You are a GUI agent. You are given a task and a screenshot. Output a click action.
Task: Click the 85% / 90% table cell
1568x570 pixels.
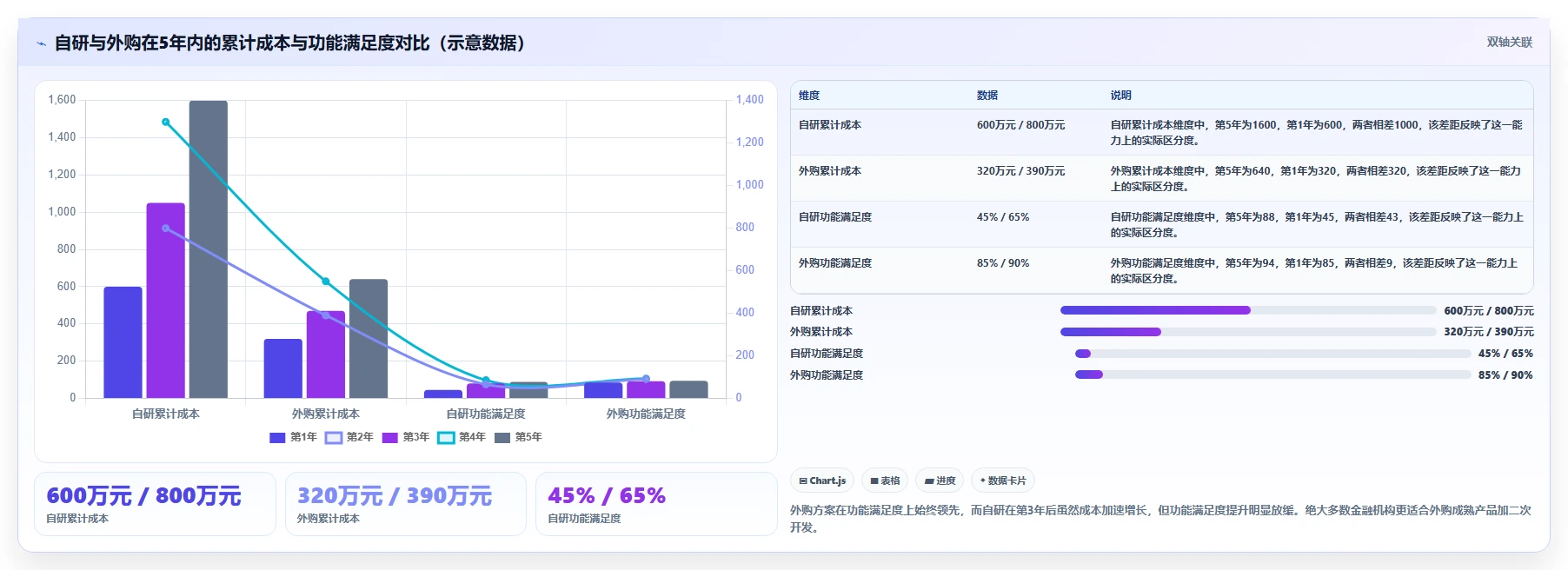coord(1003,263)
